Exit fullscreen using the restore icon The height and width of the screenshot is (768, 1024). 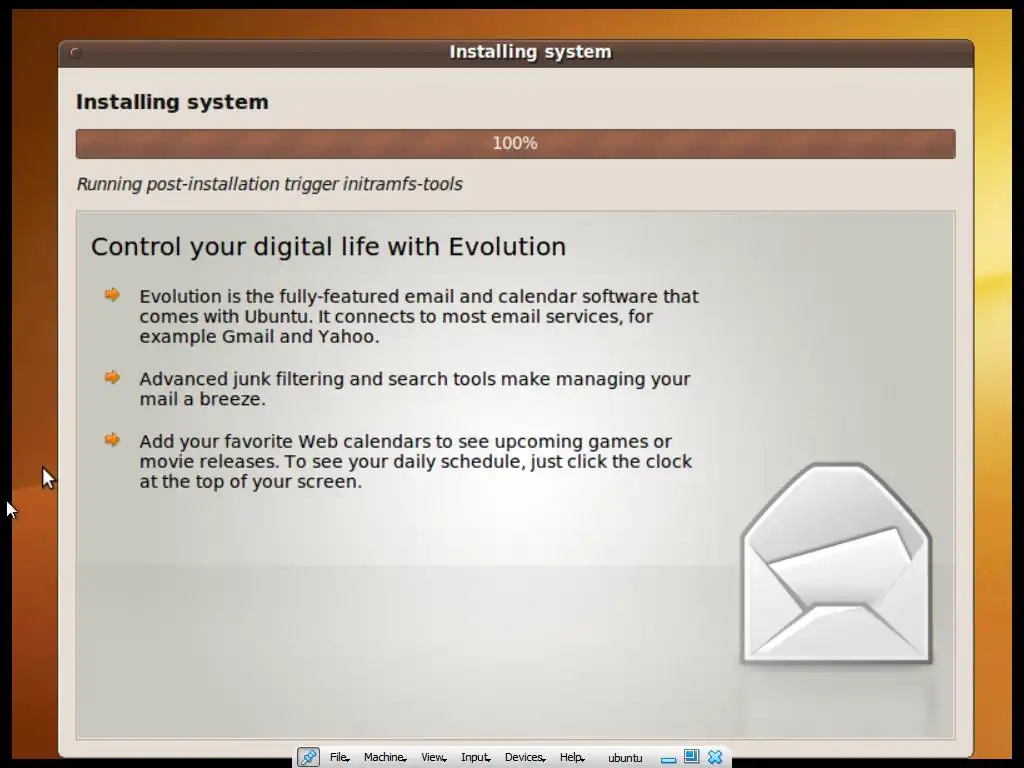click(691, 757)
